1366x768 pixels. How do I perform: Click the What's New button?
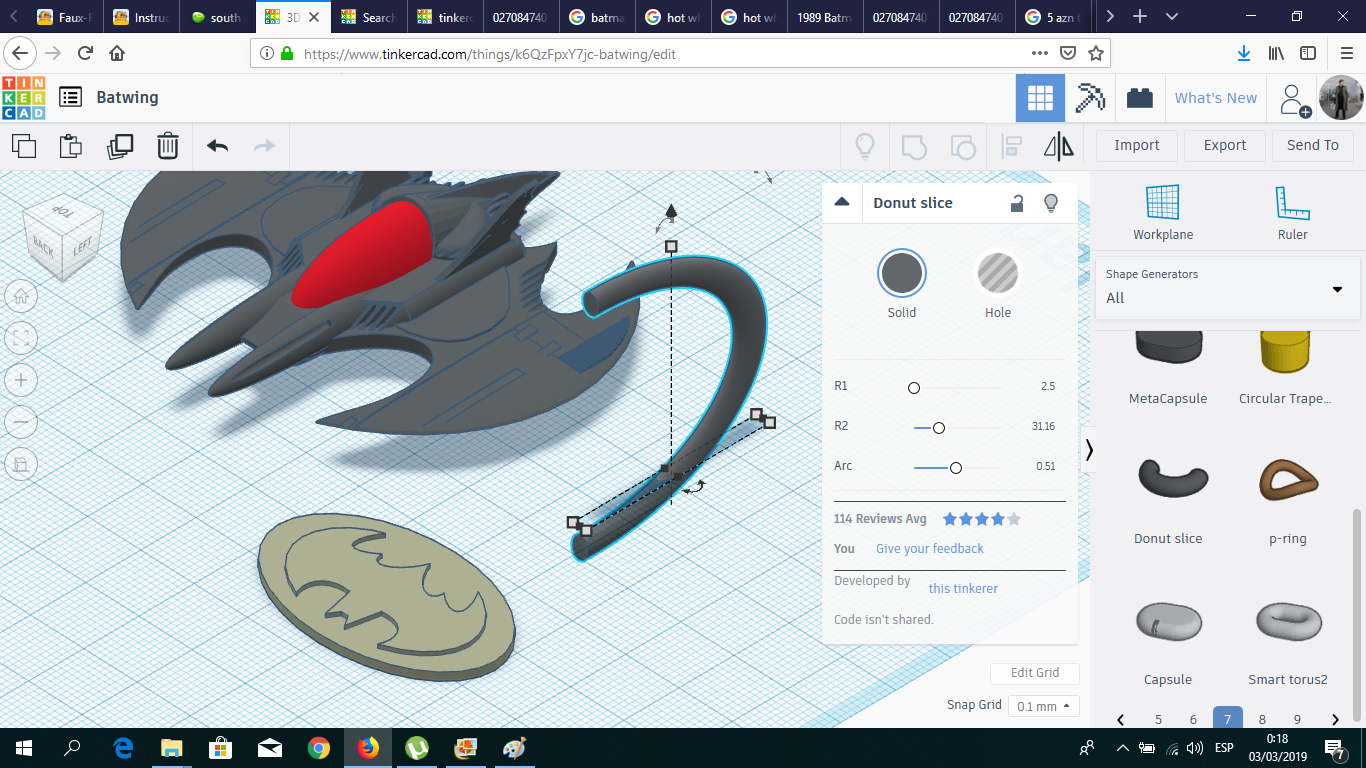(x=1216, y=98)
